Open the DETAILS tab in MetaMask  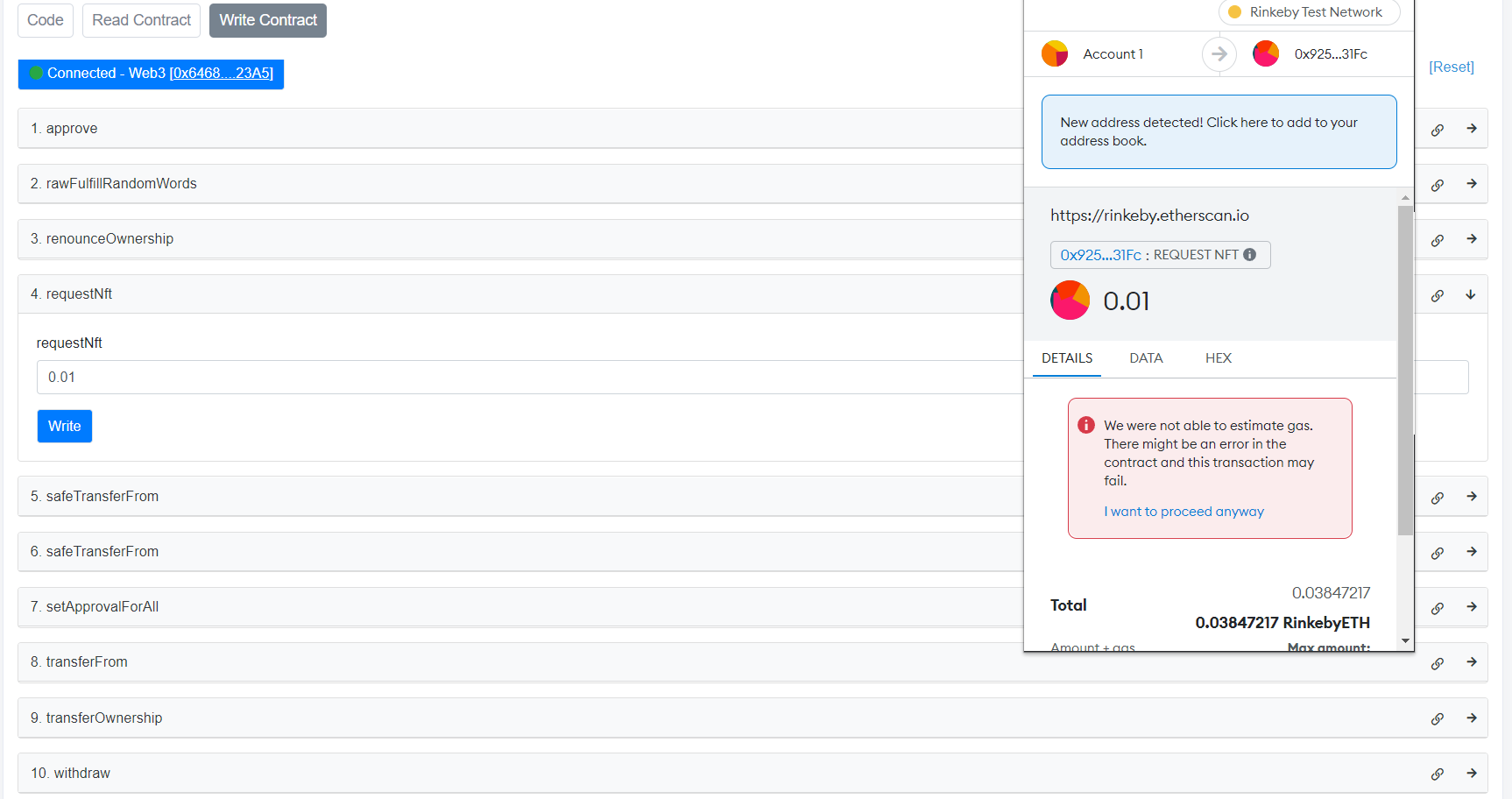click(1067, 358)
